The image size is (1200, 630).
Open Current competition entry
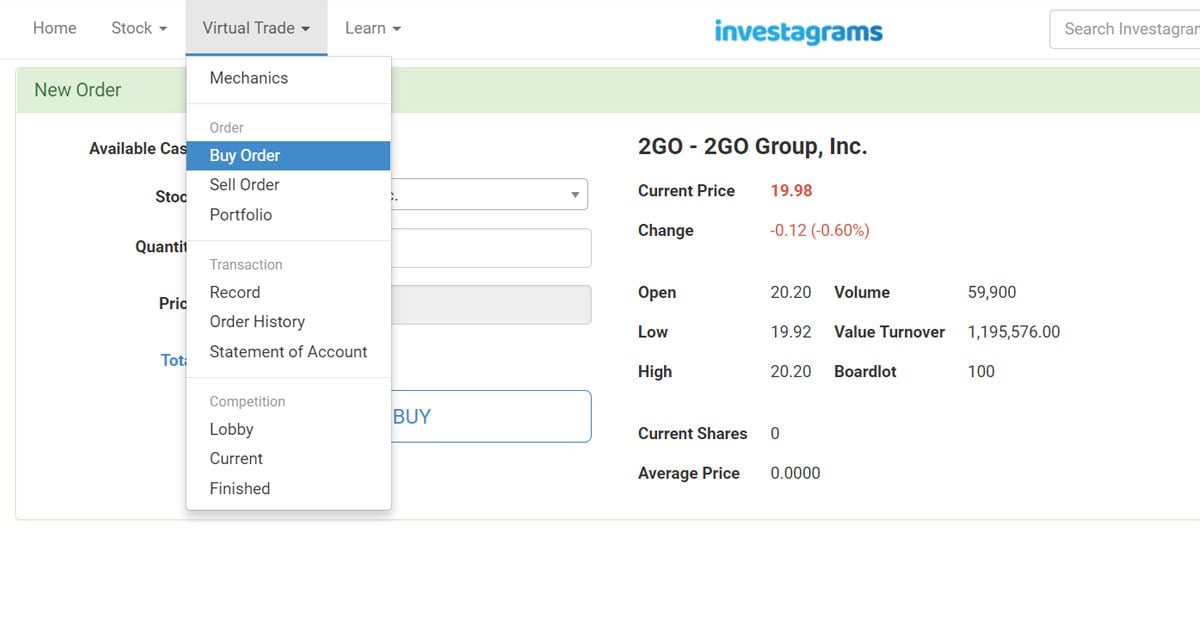pos(288,459)
